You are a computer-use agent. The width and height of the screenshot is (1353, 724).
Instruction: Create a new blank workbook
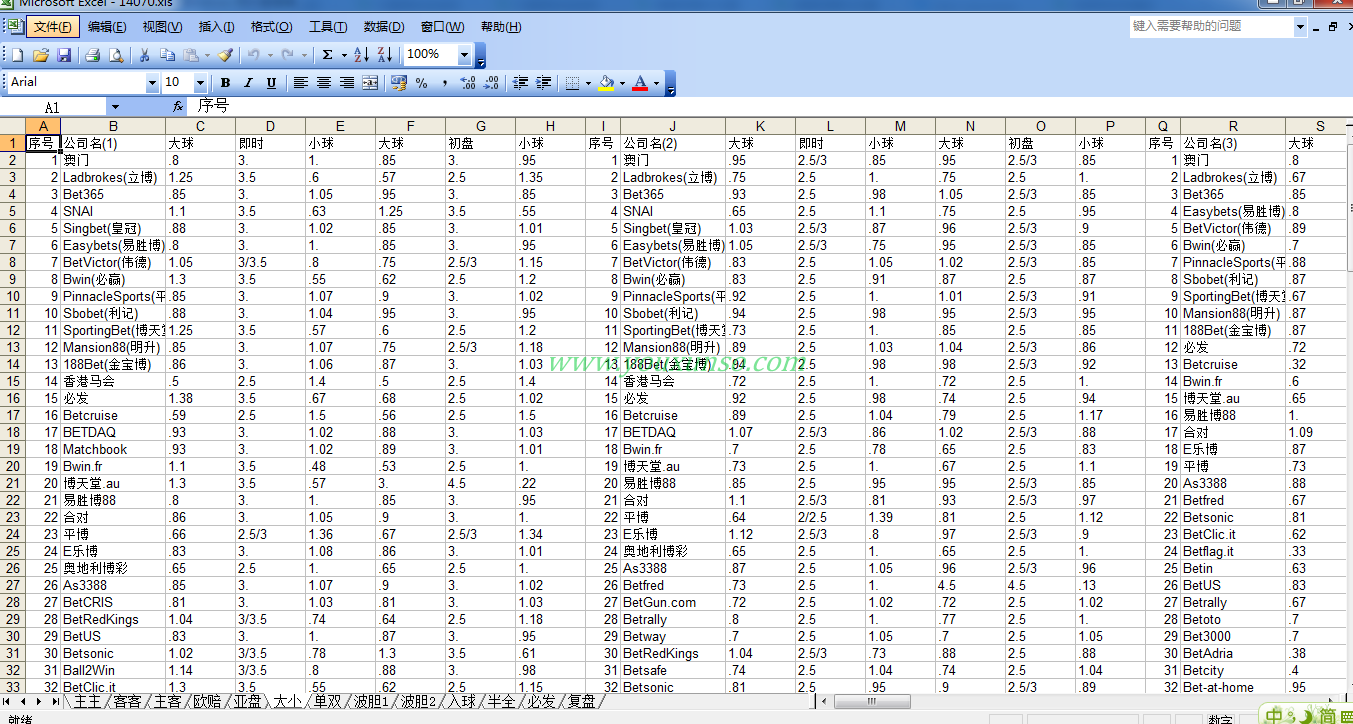[x=17, y=54]
